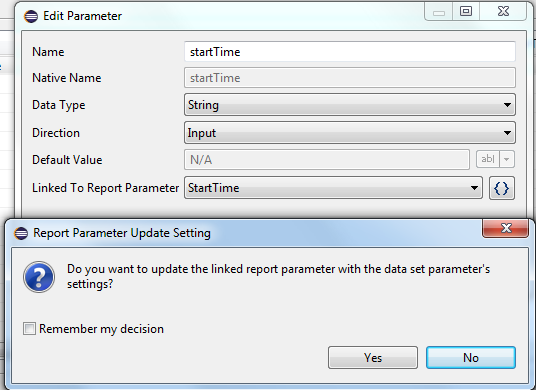Viewport: 536px width, 390px height.
Task: Minimize the Edit Parameter window
Action: pos(439,11)
